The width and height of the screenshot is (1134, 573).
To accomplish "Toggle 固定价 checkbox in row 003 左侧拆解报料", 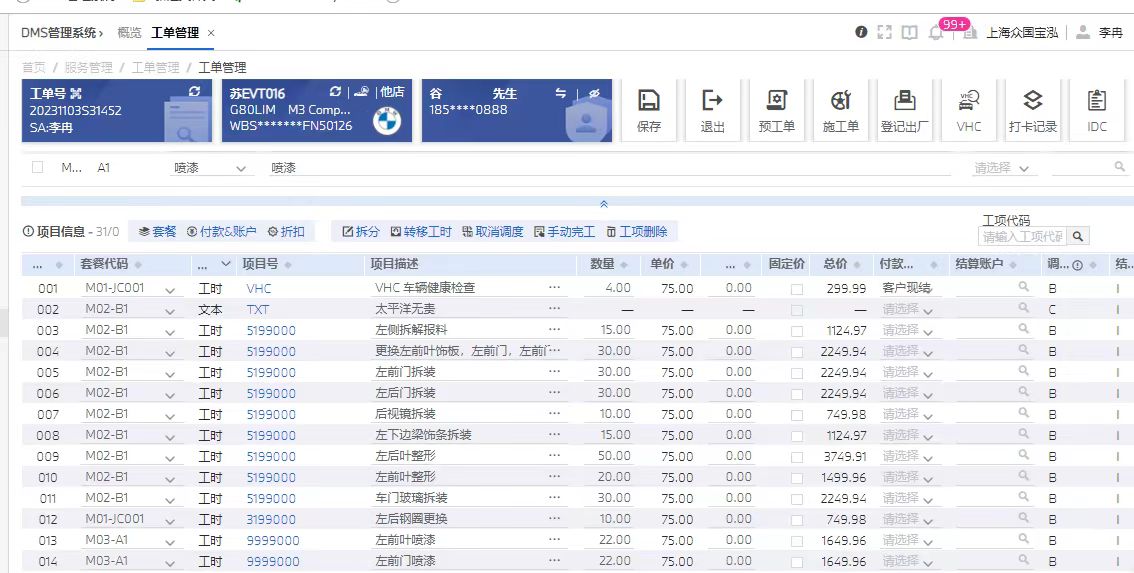I will pos(796,331).
